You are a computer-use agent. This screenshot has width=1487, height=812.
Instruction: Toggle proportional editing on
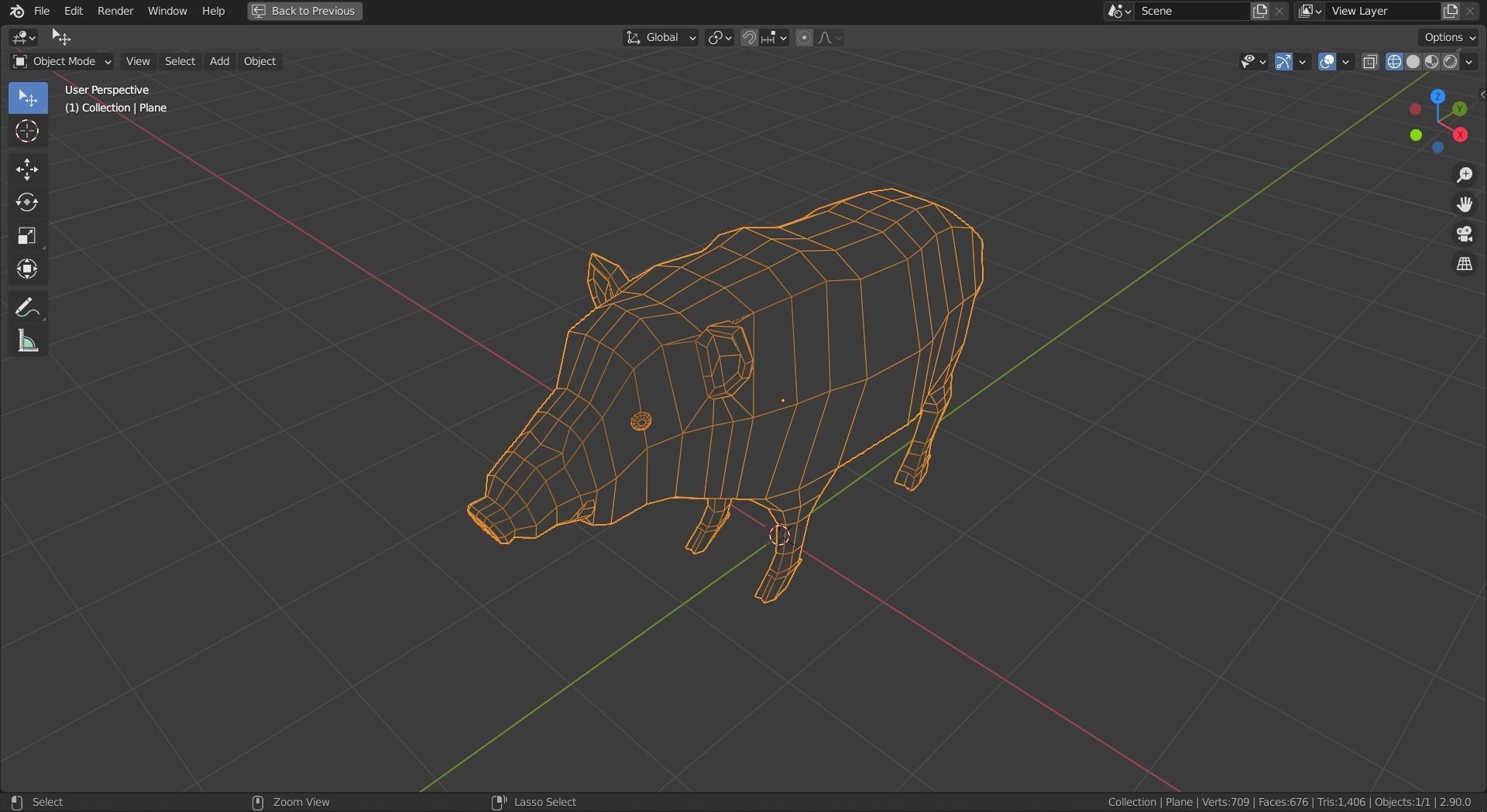click(805, 37)
